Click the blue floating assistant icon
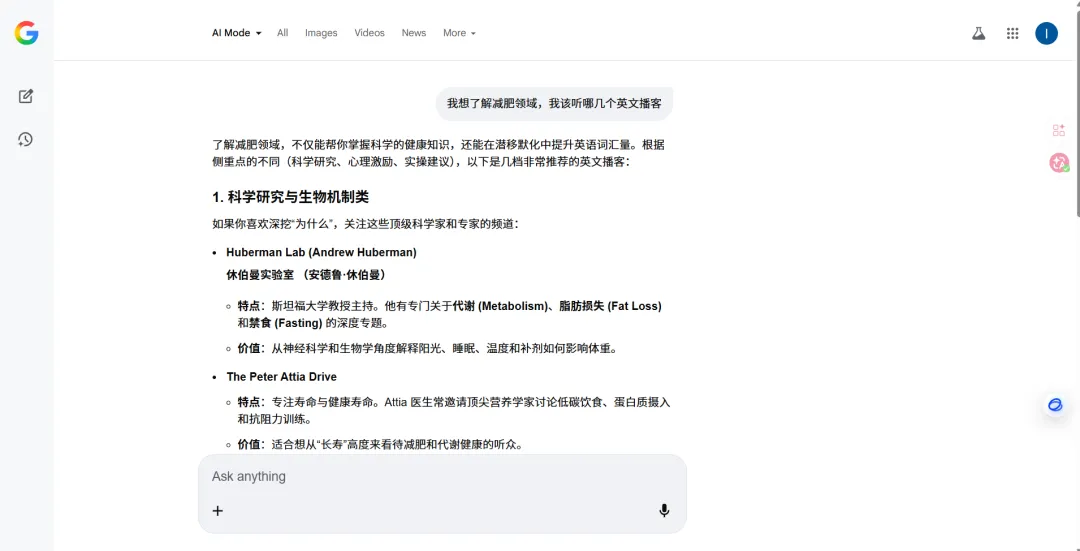The image size is (1080, 551). point(1055,405)
